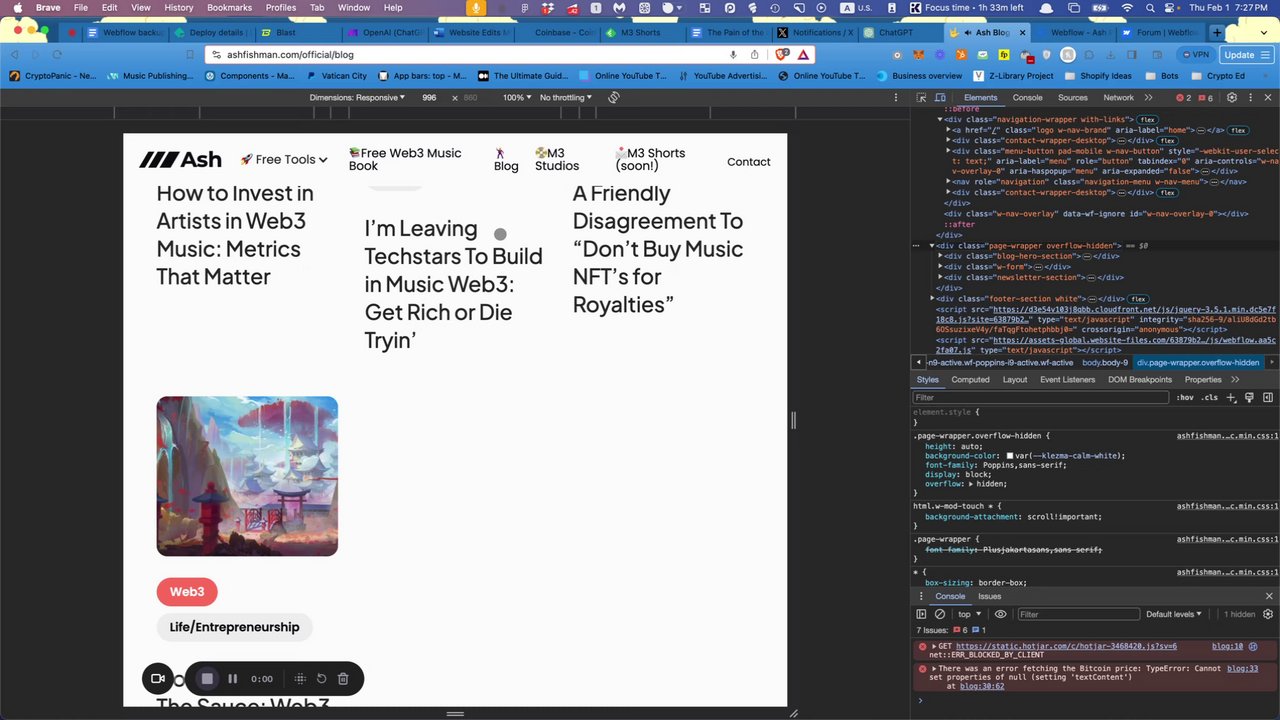
Task: Open the blog:33 source link in console
Action: tap(1242, 668)
